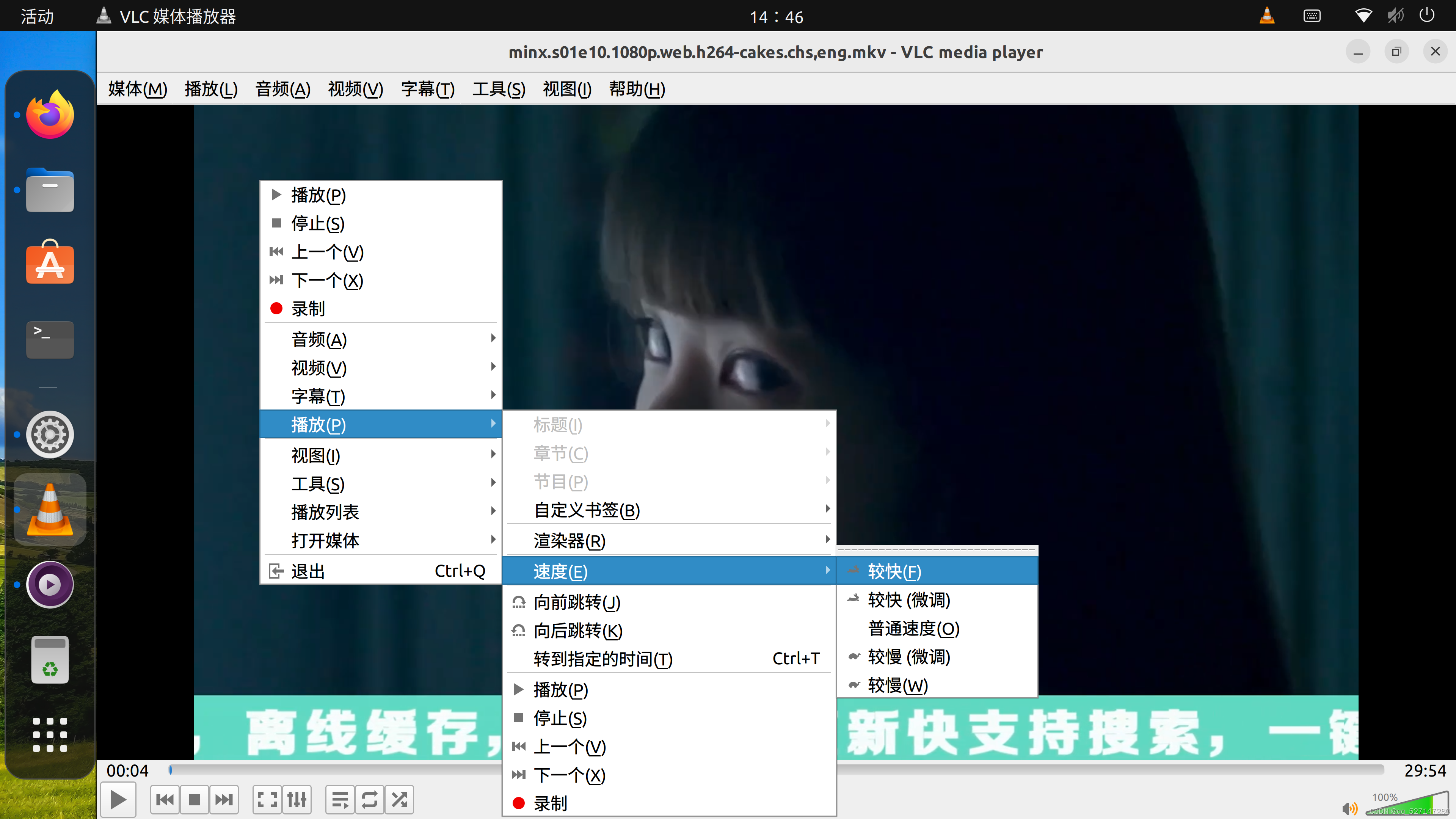This screenshot has width=1456, height=819.
Task: Expand highlighted 播放(P) submenu entry
Action: [x=381, y=424]
